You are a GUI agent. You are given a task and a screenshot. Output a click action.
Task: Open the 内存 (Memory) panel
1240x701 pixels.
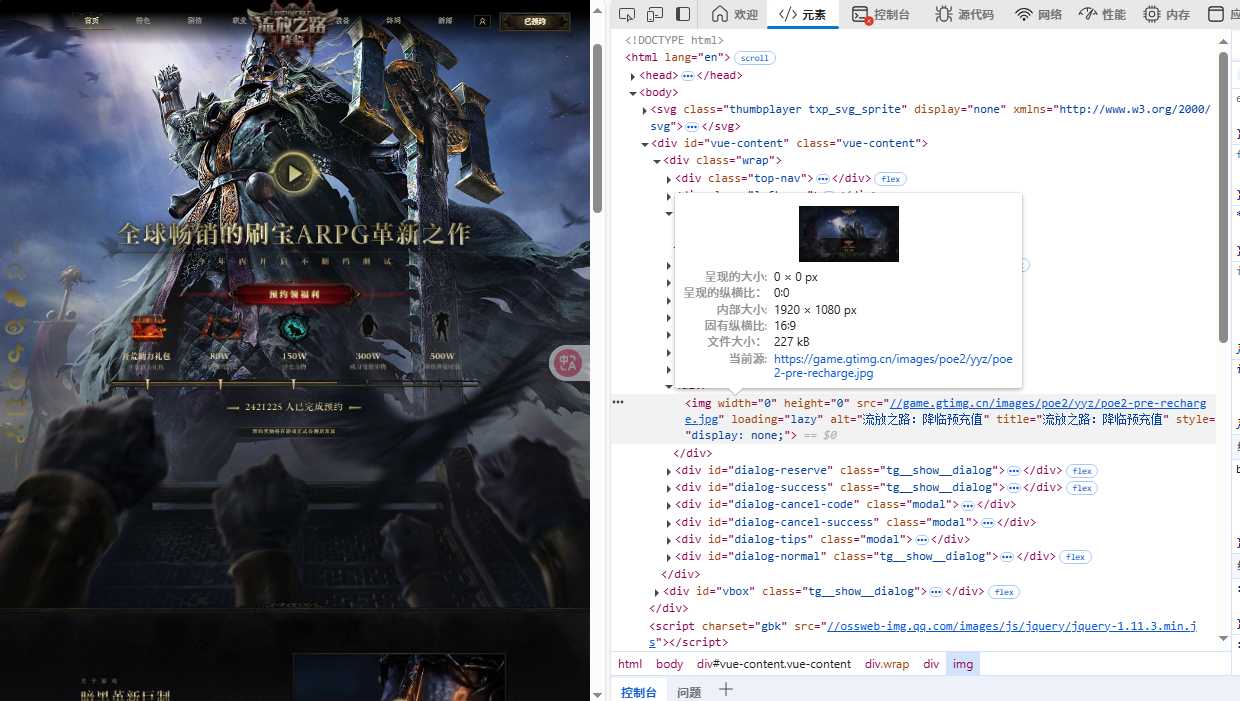[x=1166, y=14]
